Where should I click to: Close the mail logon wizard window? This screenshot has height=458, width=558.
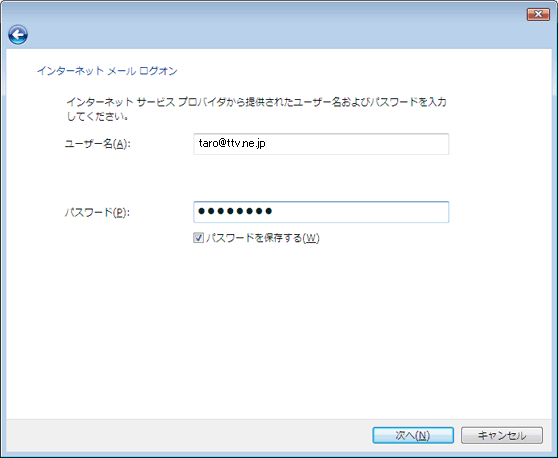point(538,14)
